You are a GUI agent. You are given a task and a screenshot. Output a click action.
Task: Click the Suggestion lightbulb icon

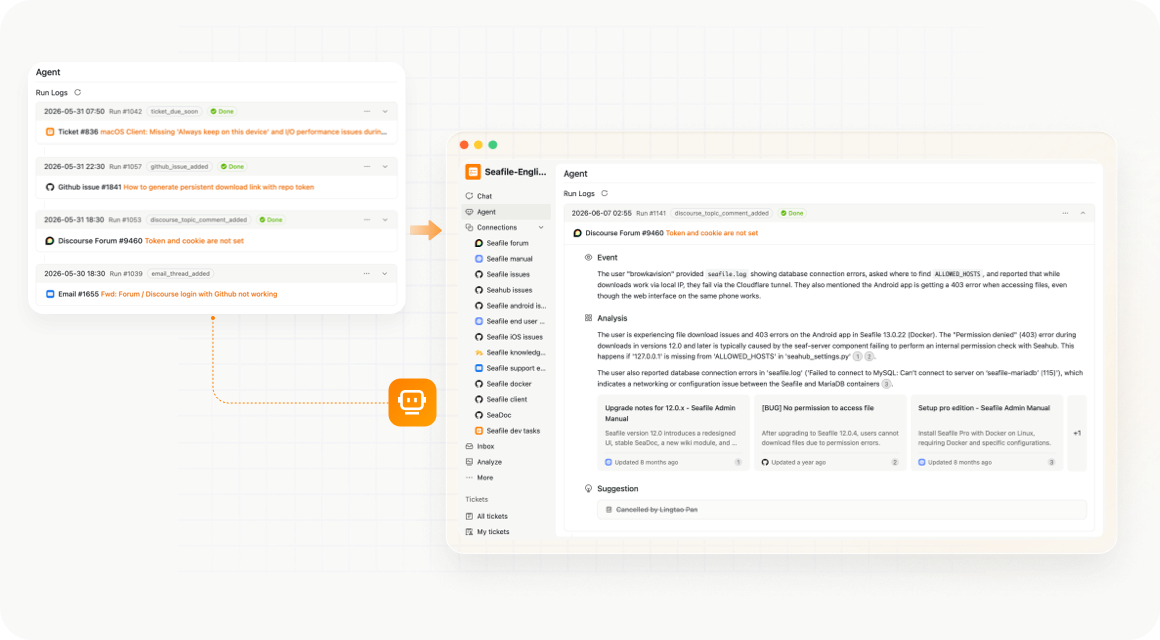point(588,488)
